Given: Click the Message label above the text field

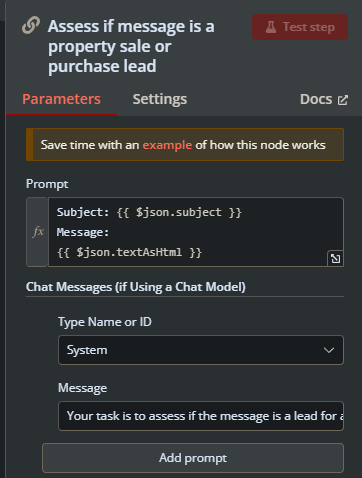Looking at the screenshot, I should [x=82, y=388].
